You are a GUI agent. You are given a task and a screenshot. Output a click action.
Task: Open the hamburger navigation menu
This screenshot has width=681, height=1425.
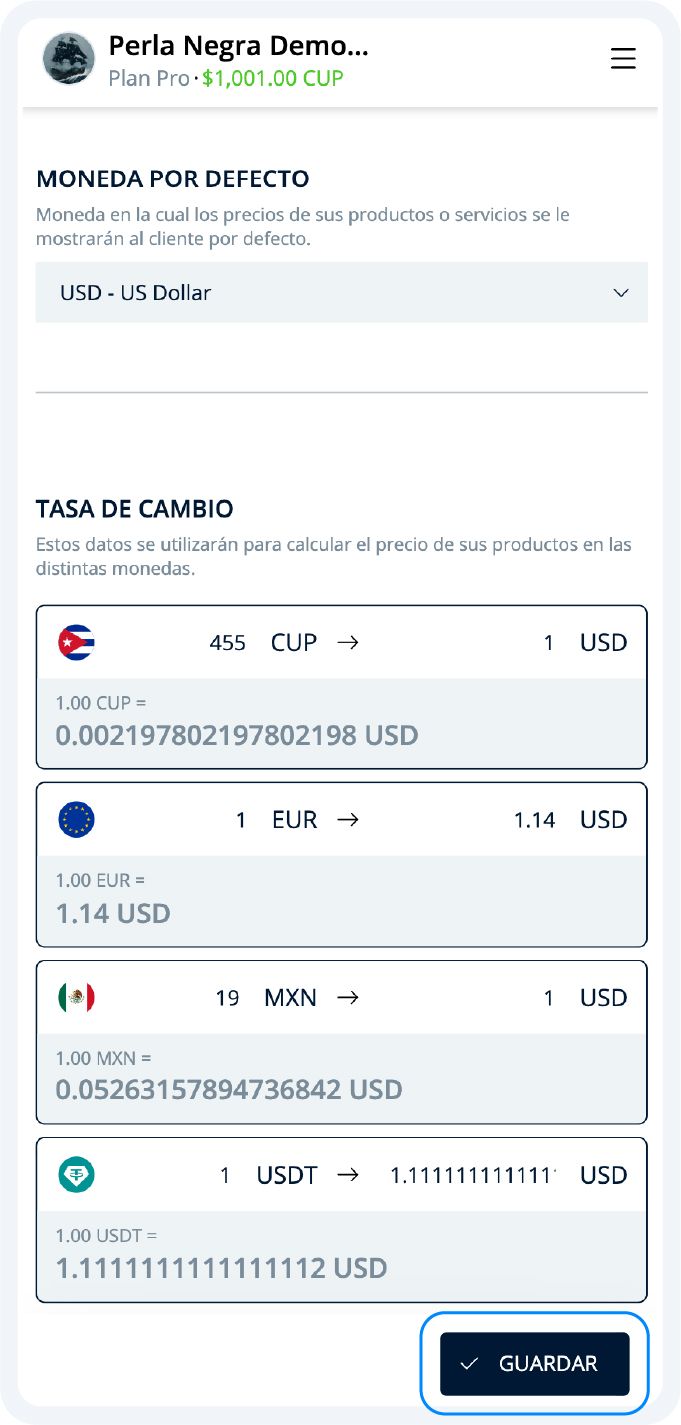623,59
